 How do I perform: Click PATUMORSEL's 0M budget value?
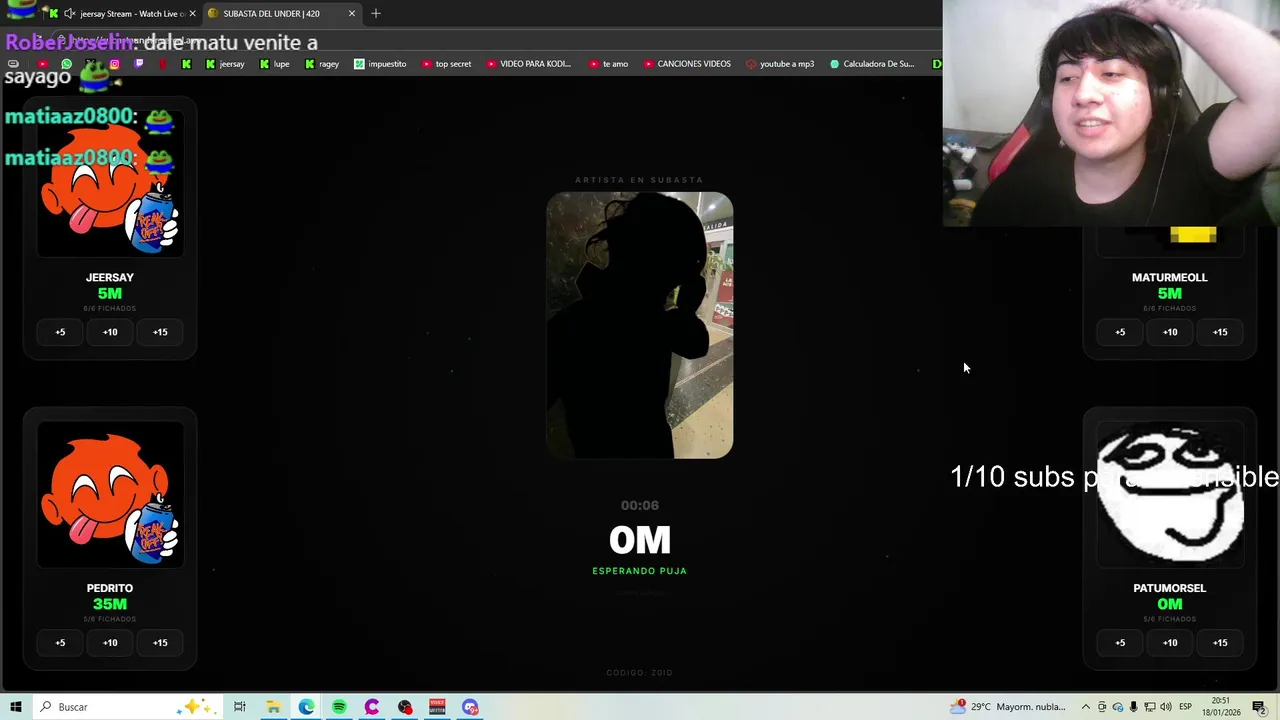click(1170, 604)
